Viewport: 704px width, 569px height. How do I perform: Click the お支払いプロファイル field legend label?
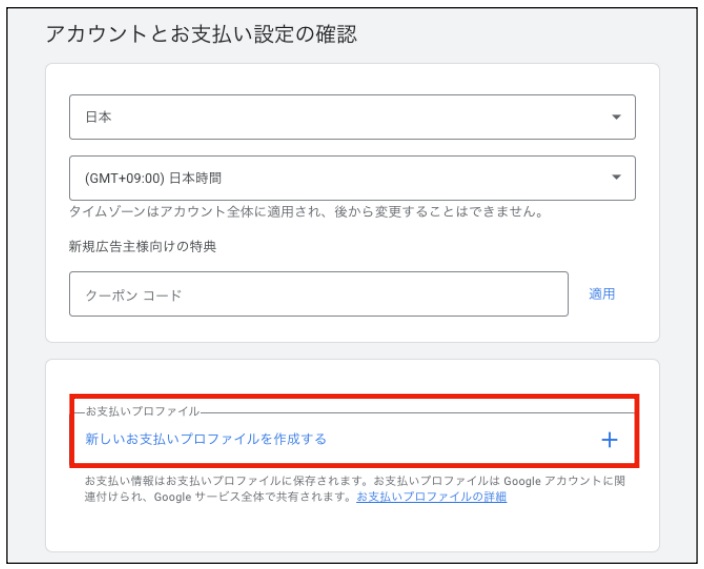coord(142,411)
